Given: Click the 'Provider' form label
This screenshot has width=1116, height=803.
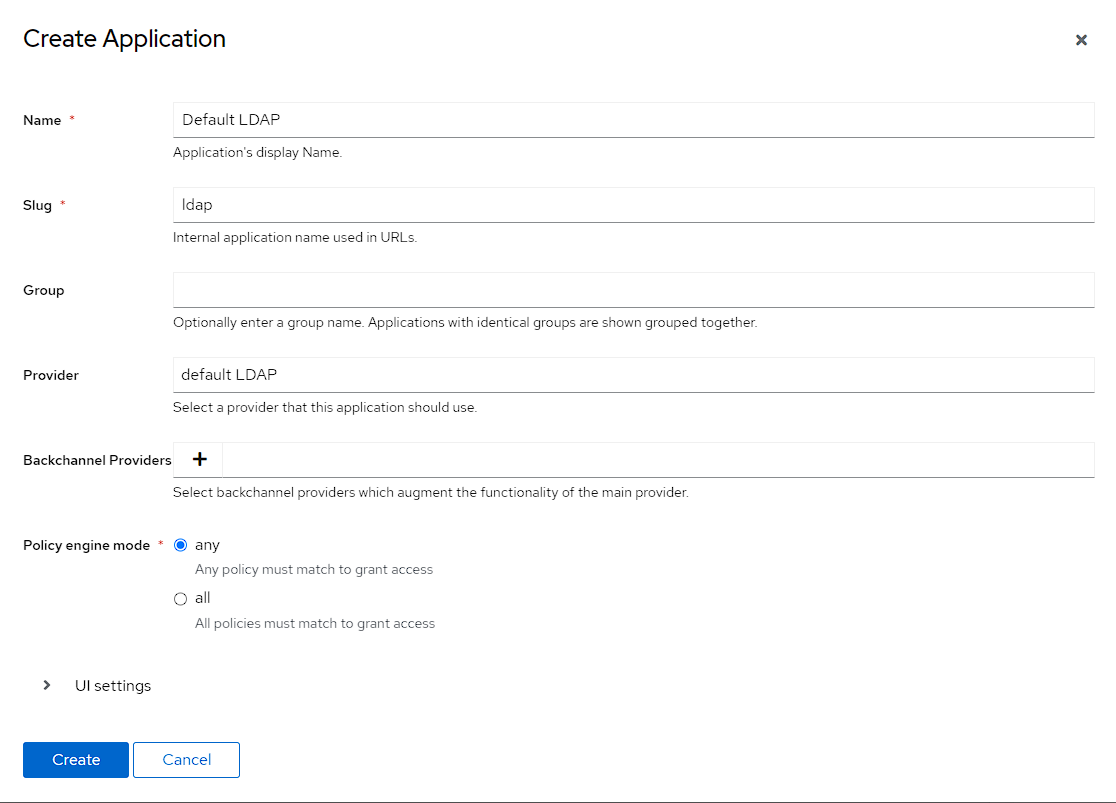Looking at the screenshot, I should pyautogui.click(x=51, y=375).
